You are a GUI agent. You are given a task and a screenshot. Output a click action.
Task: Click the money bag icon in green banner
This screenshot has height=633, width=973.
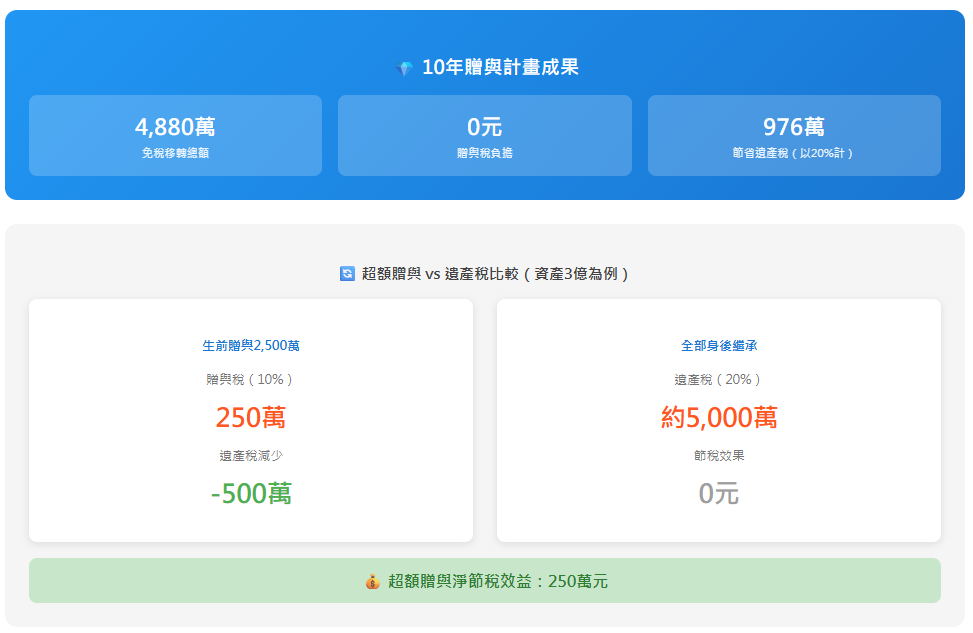372,581
